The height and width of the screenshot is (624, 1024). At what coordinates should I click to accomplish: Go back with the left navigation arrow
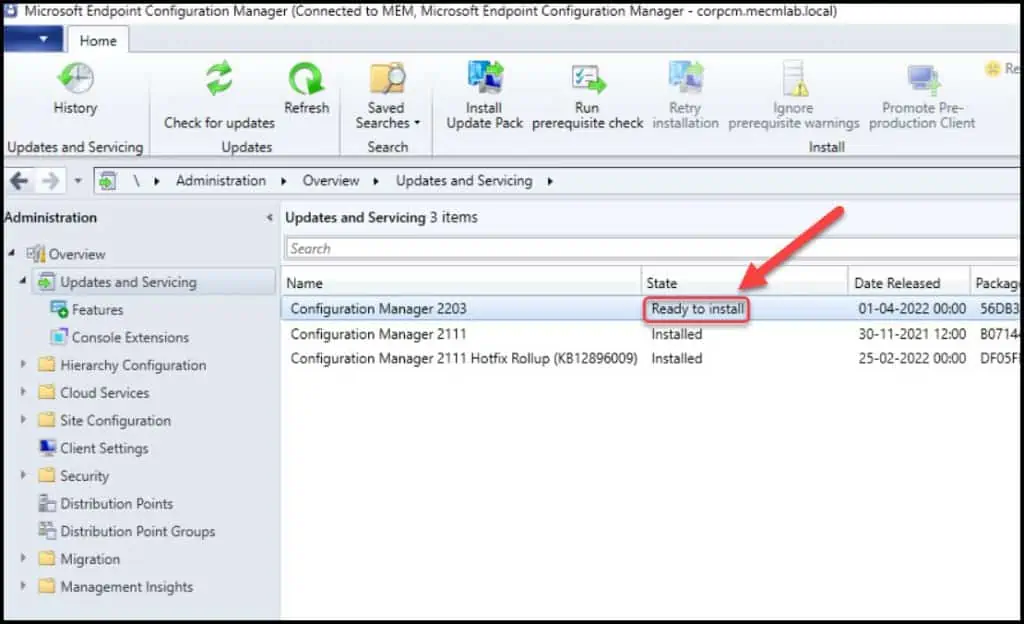pos(20,181)
